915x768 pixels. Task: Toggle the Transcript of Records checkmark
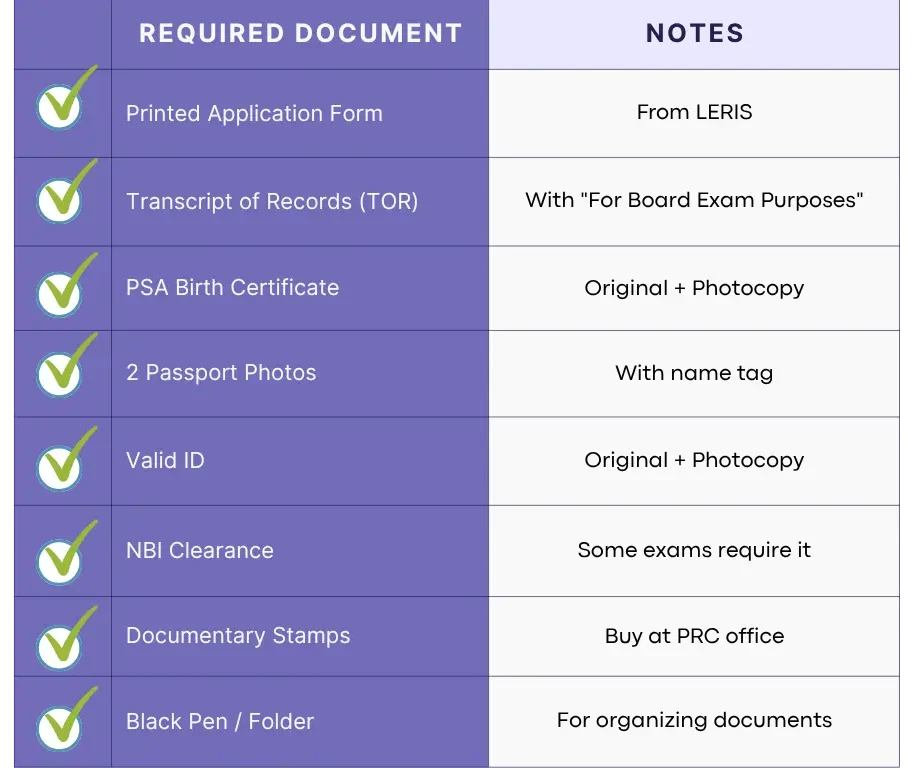pos(61,197)
